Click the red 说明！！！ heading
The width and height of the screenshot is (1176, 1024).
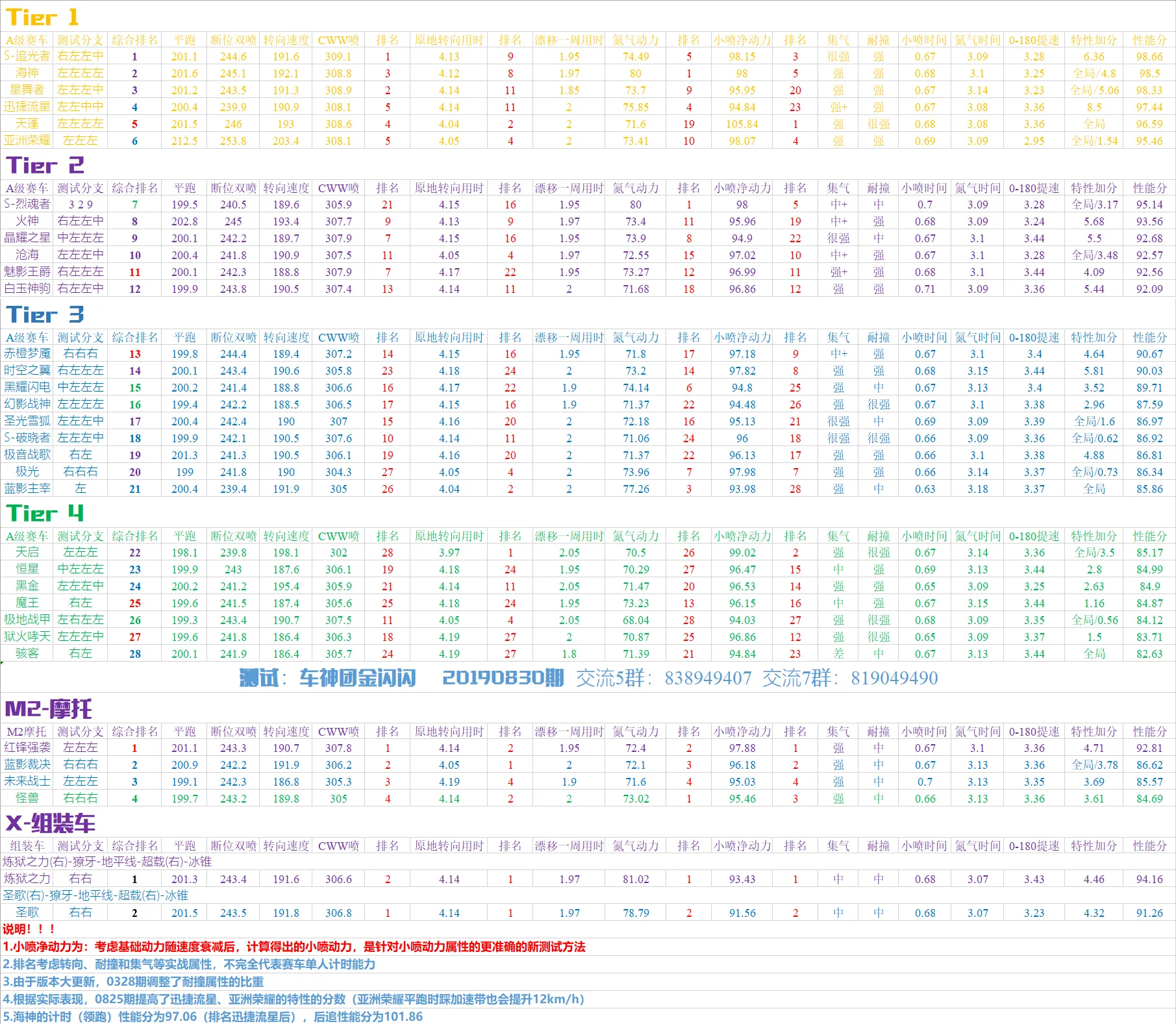coord(29,929)
